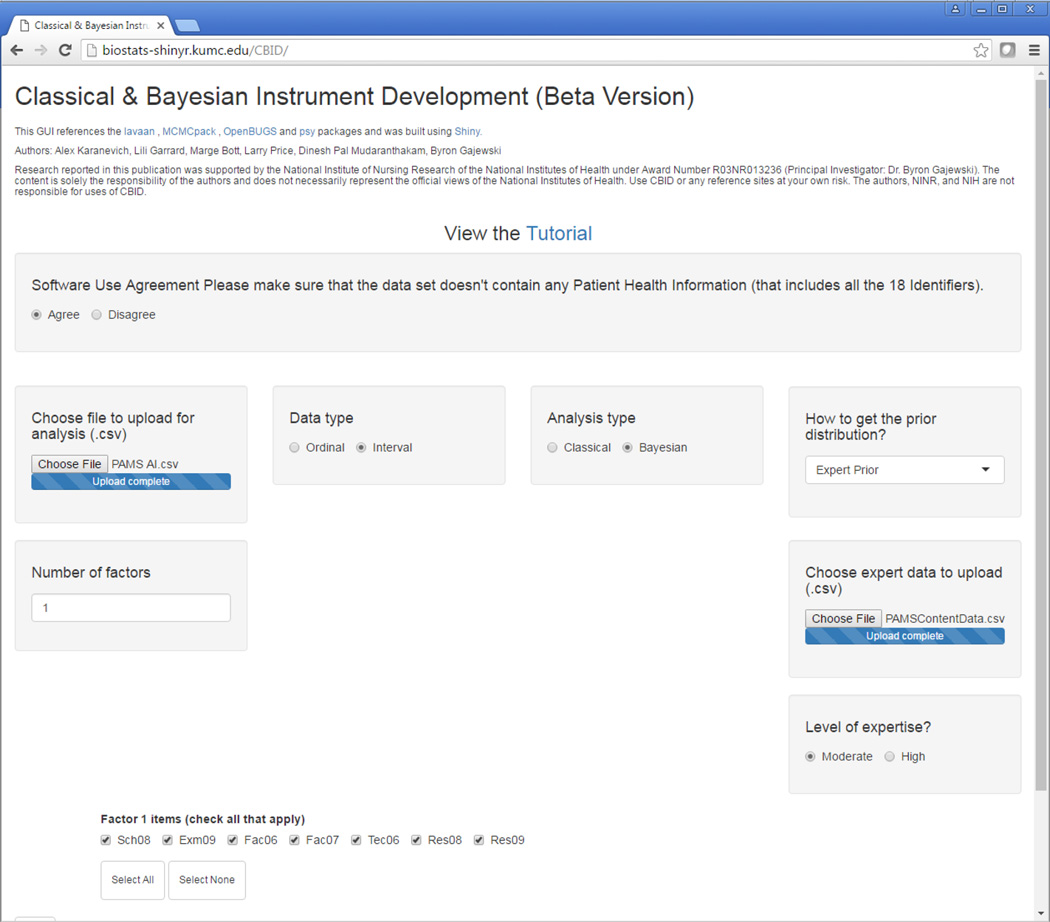
Task: Open the Expert Prior dropdown
Action: (x=904, y=470)
